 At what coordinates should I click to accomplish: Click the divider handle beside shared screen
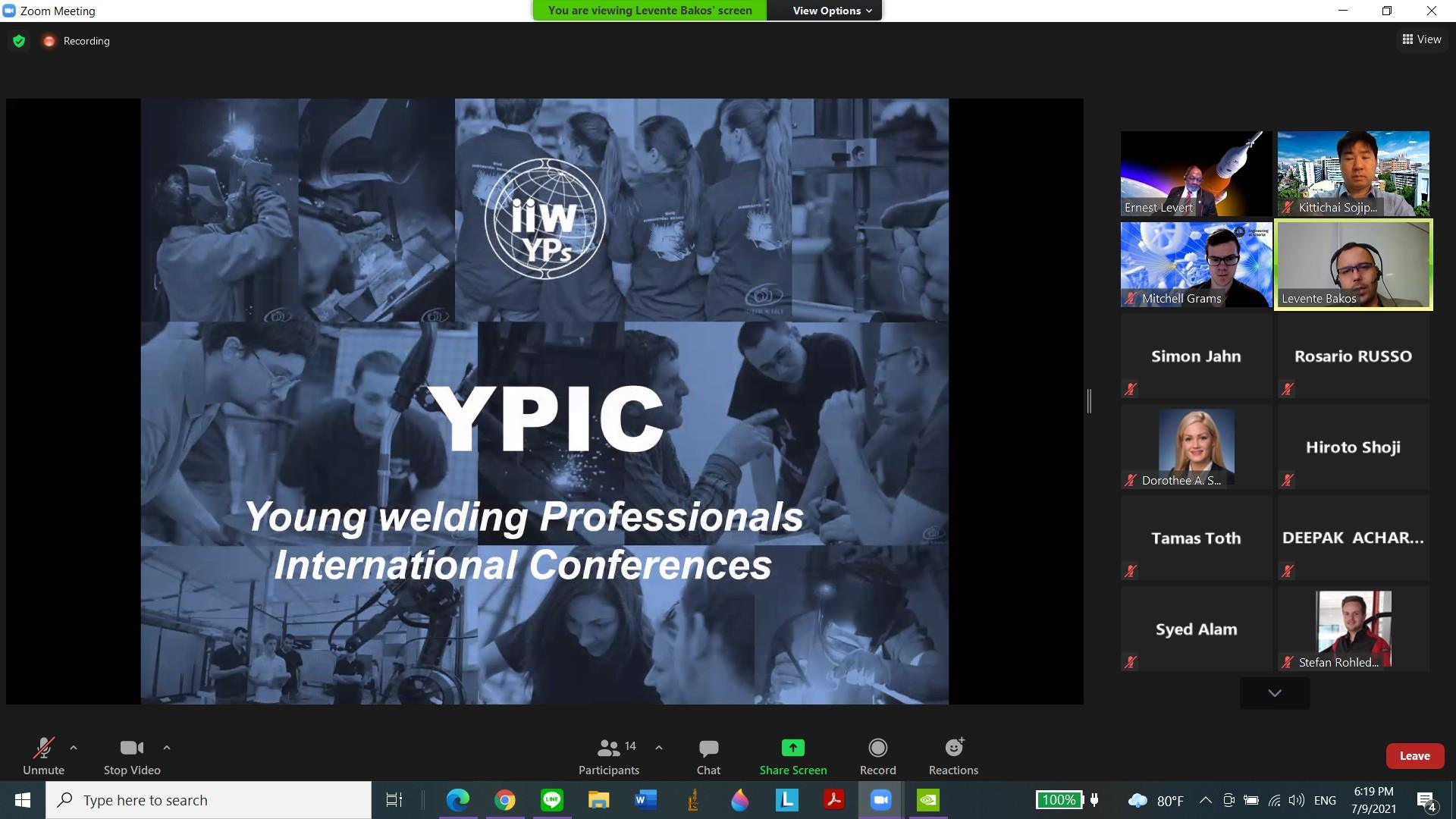[1089, 401]
